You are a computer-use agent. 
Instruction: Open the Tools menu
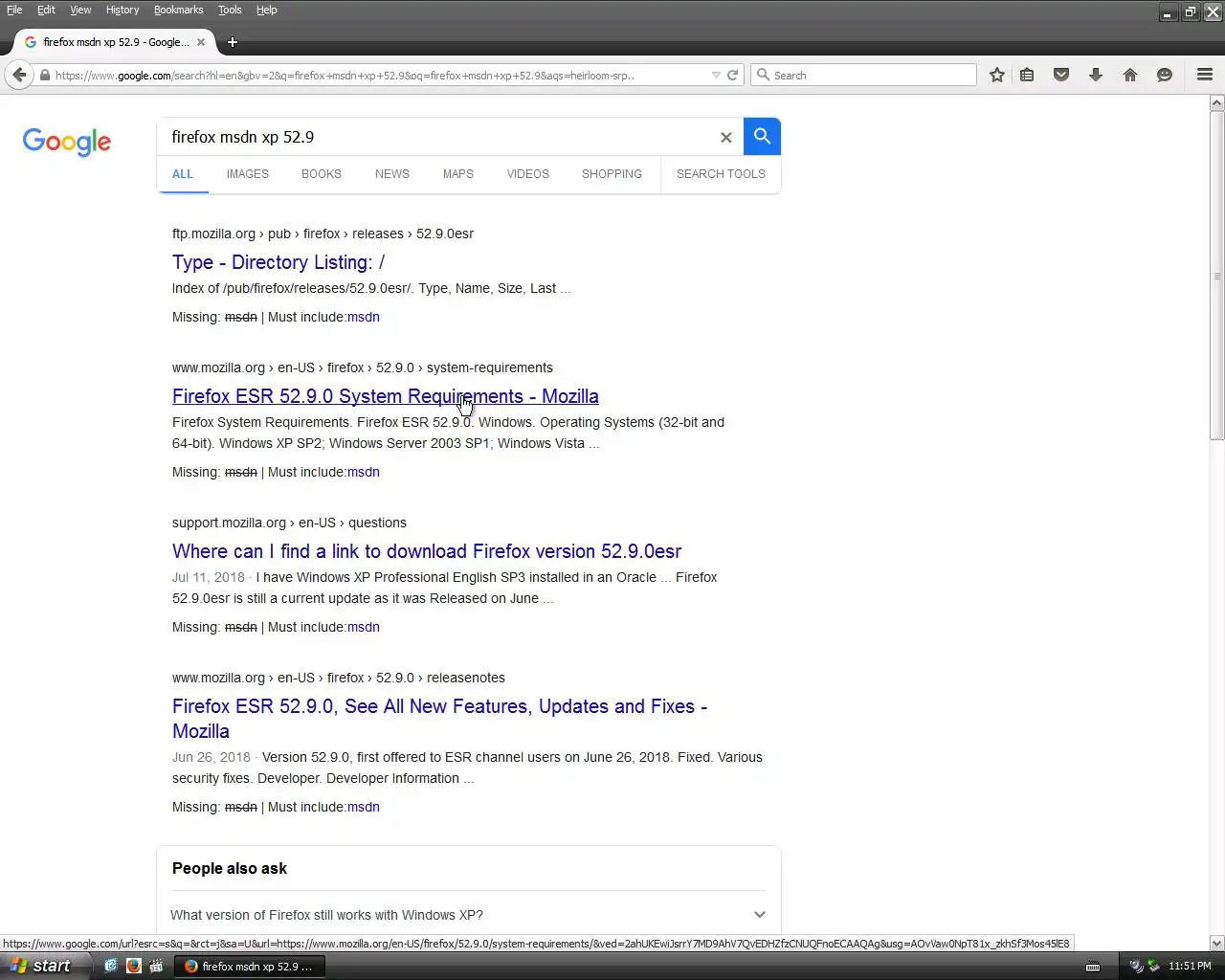pyautogui.click(x=230, y=10)
